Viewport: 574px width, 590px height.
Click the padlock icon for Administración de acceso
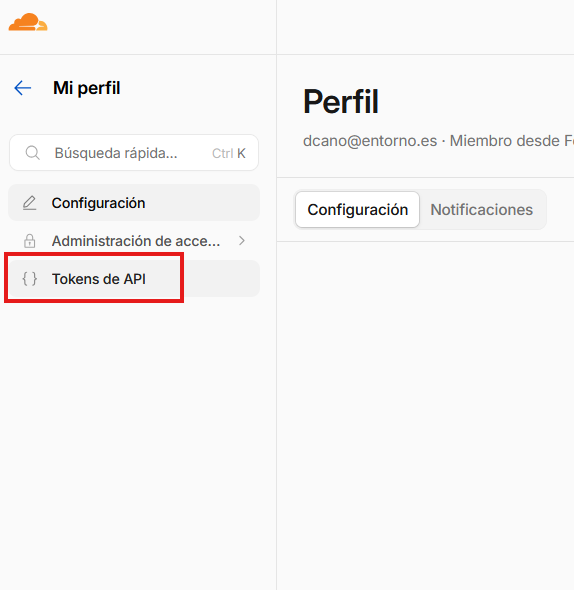tap(30, 241)
